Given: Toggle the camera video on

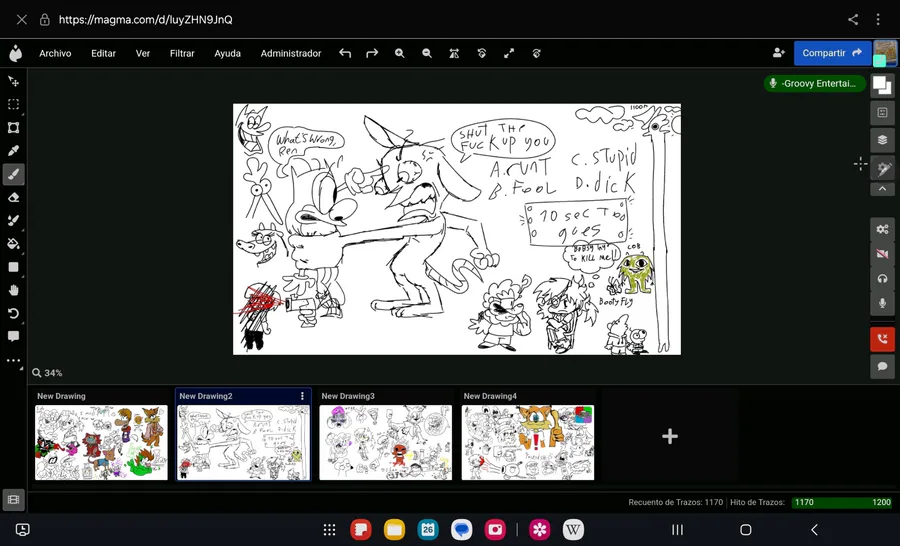Looking at the screenshot, I should (883, 254).
